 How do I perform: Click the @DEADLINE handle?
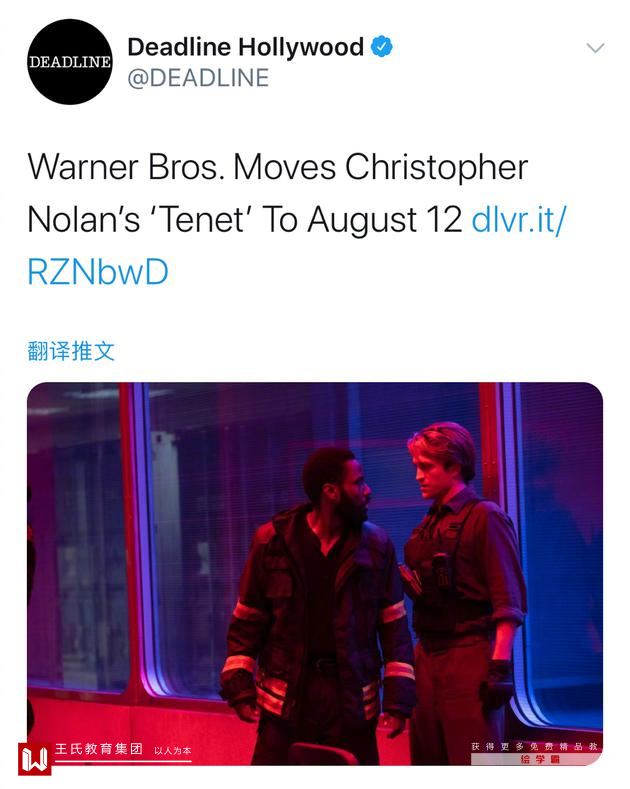(x=198, y=78)
